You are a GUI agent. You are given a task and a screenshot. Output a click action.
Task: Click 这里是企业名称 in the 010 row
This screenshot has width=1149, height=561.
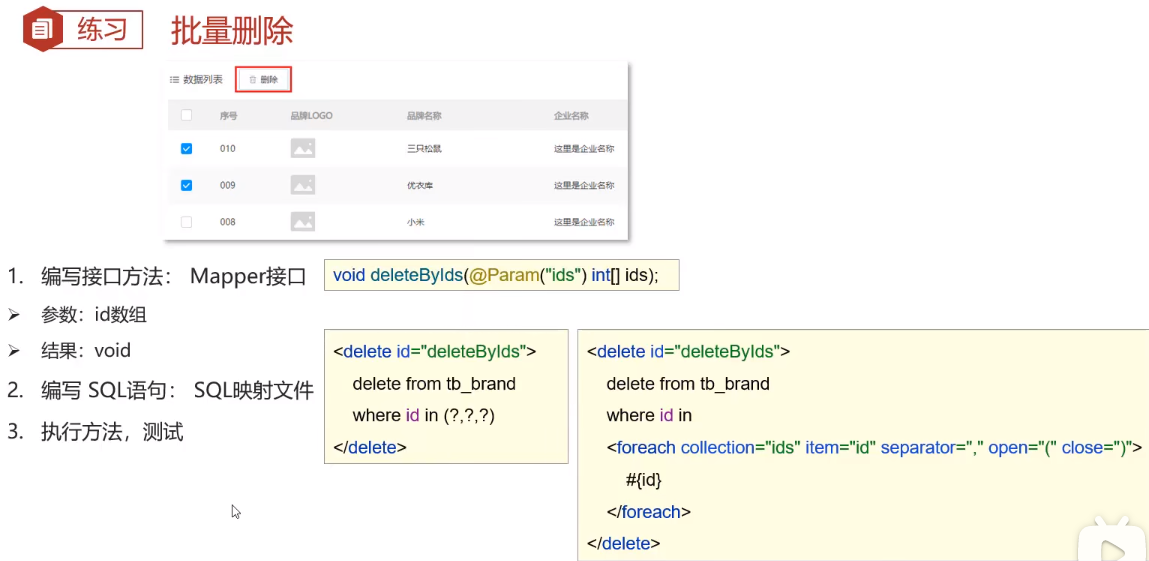pos(584,149)
